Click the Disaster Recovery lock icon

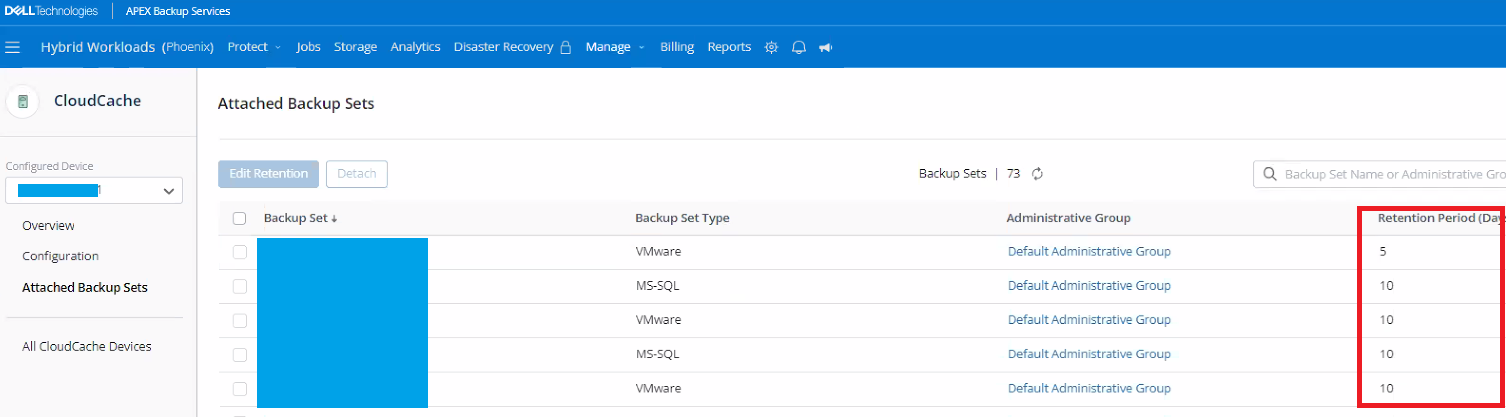[x=566, y=47]
